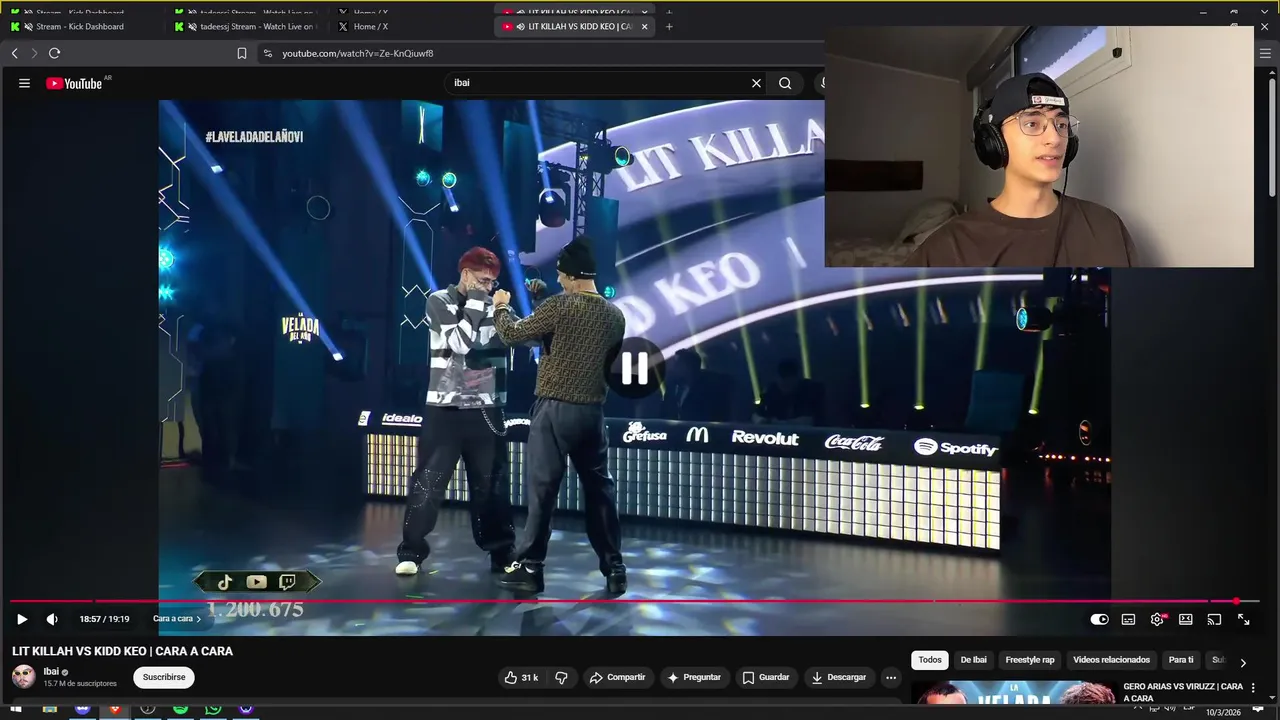
Task: Play the video with the play button
Action: tap(22, 619)
